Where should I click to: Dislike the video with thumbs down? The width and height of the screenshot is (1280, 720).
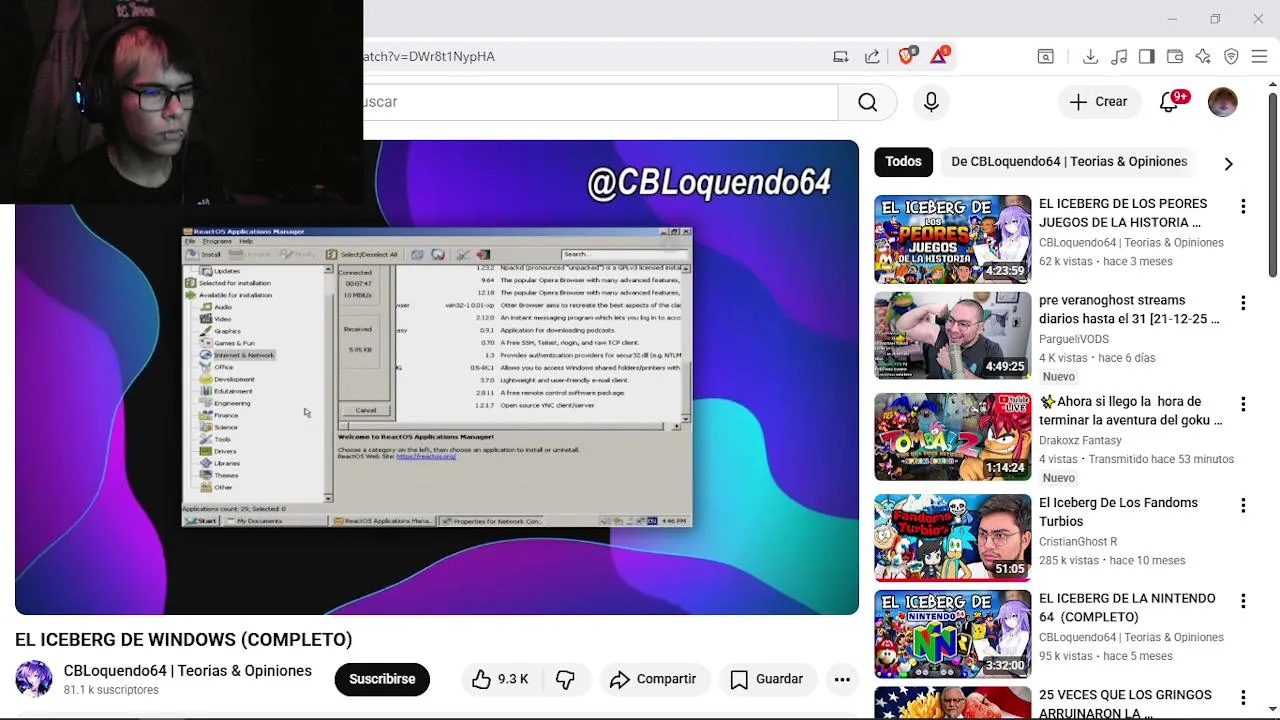pos(565,679)
